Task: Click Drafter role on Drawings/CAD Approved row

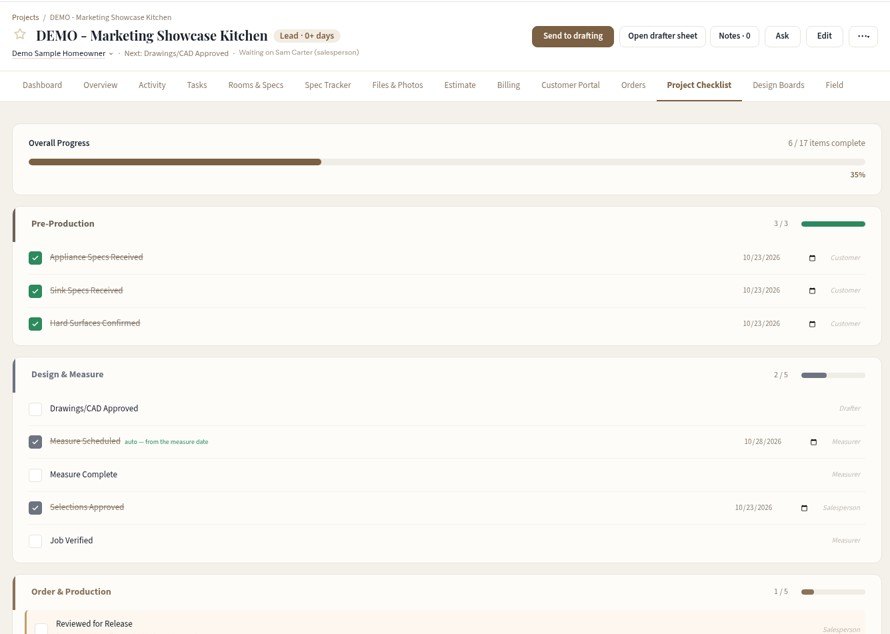Action: pos(850,409)
